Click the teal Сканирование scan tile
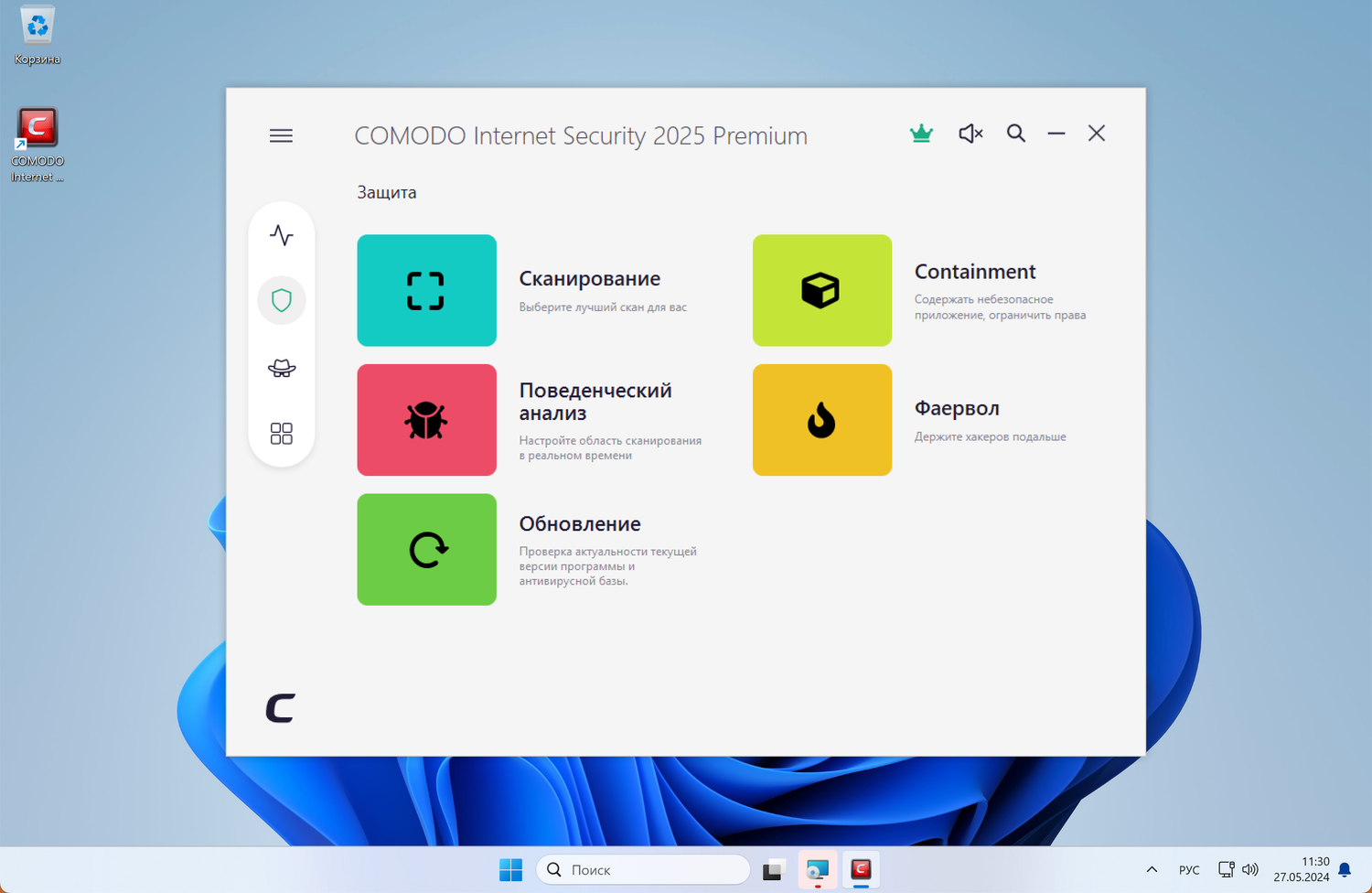The height and width of the screenshot is (893, 1372). click(x=427, y=290)
